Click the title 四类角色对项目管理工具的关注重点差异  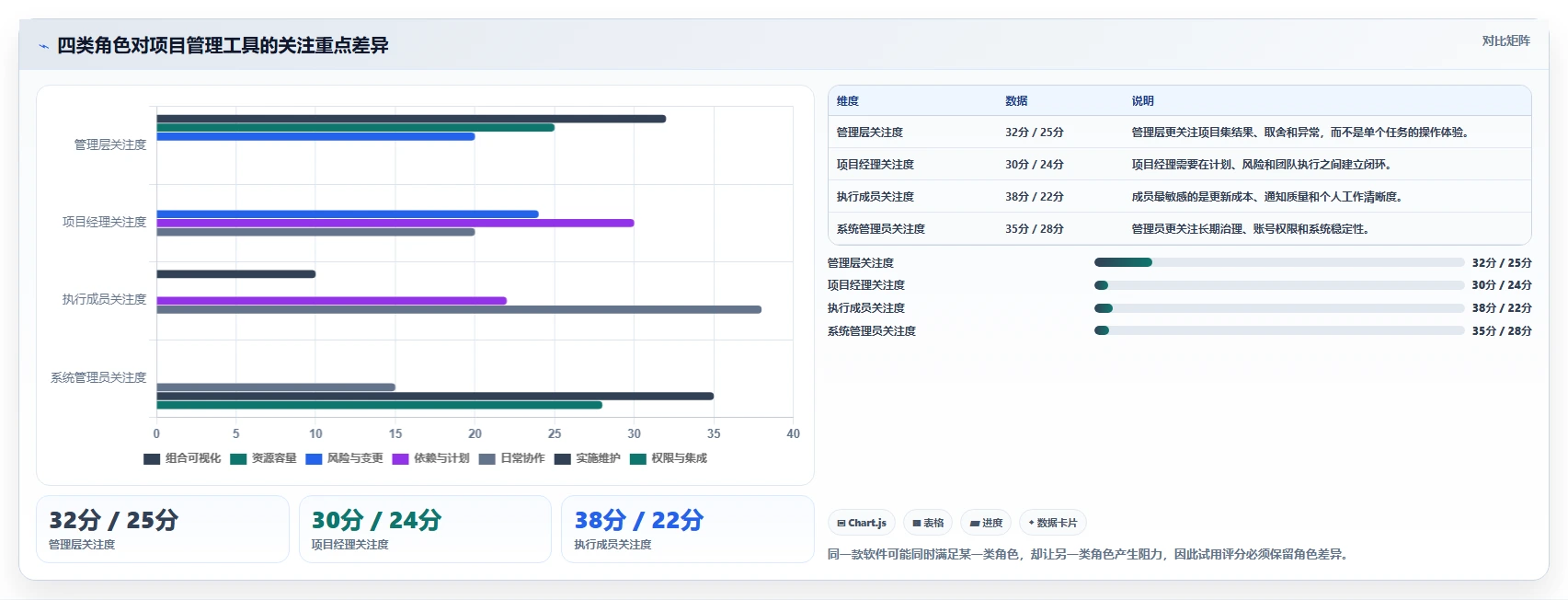point(223,45)
